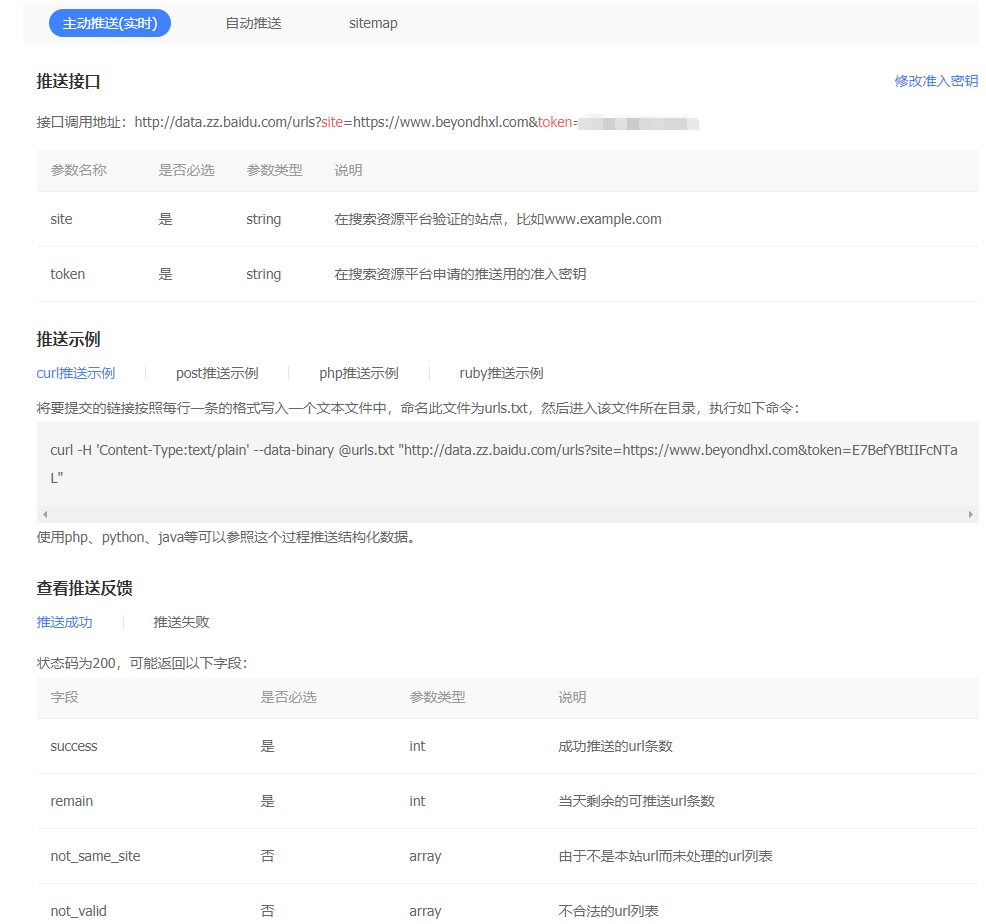Image resolution: width=986 pixels, height=924 pixels.
Task: Click the code box scroll-right arrow
Action: (x=970, y=514)
